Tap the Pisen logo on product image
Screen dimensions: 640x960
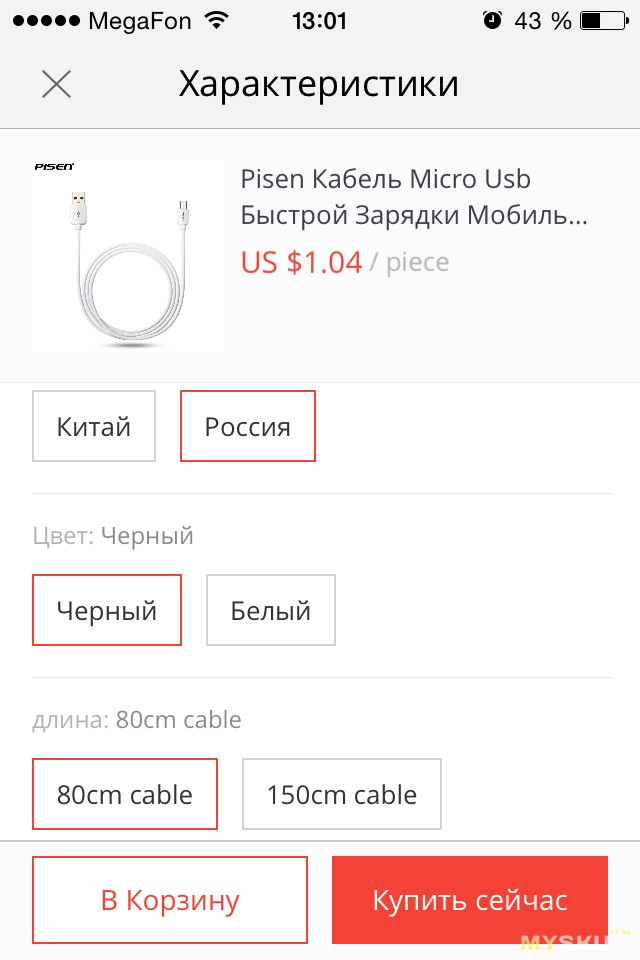click(x=54, y=167)
